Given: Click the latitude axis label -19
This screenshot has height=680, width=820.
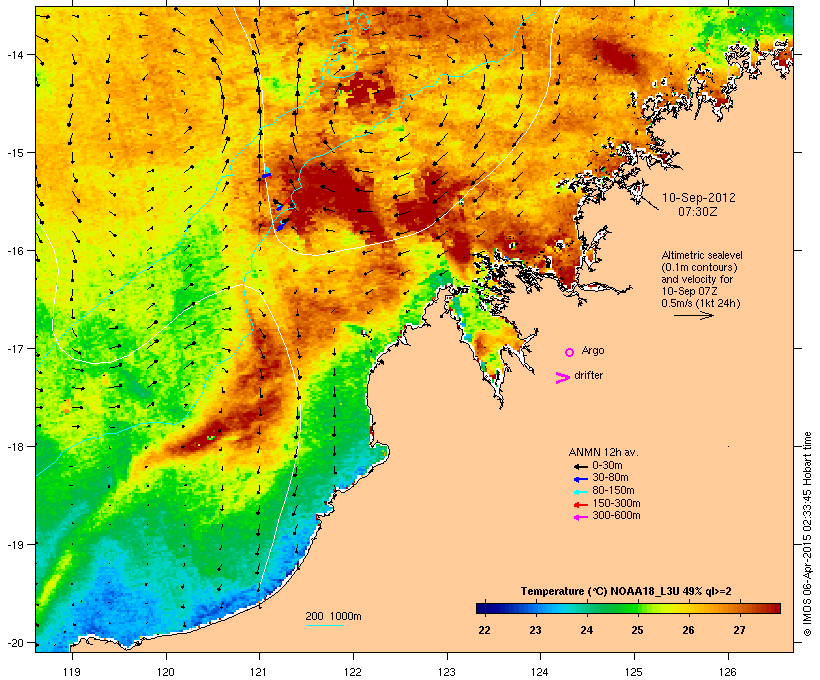Looking at the screenshot, I should (15, 544).
